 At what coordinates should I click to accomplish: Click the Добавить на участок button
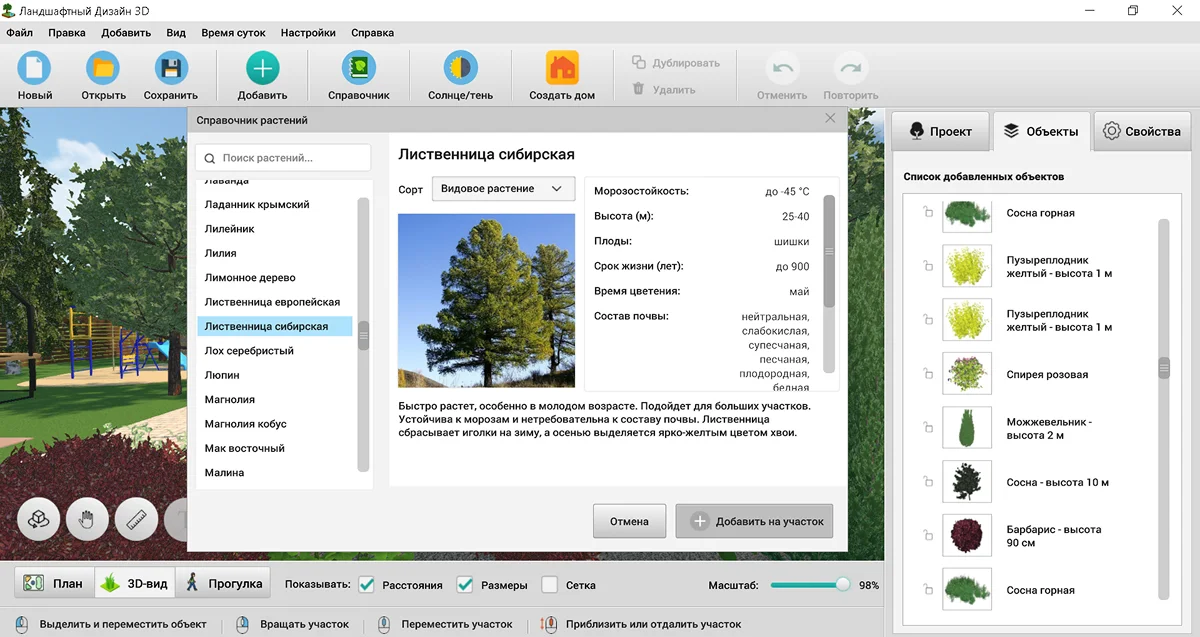pos(753,521)
